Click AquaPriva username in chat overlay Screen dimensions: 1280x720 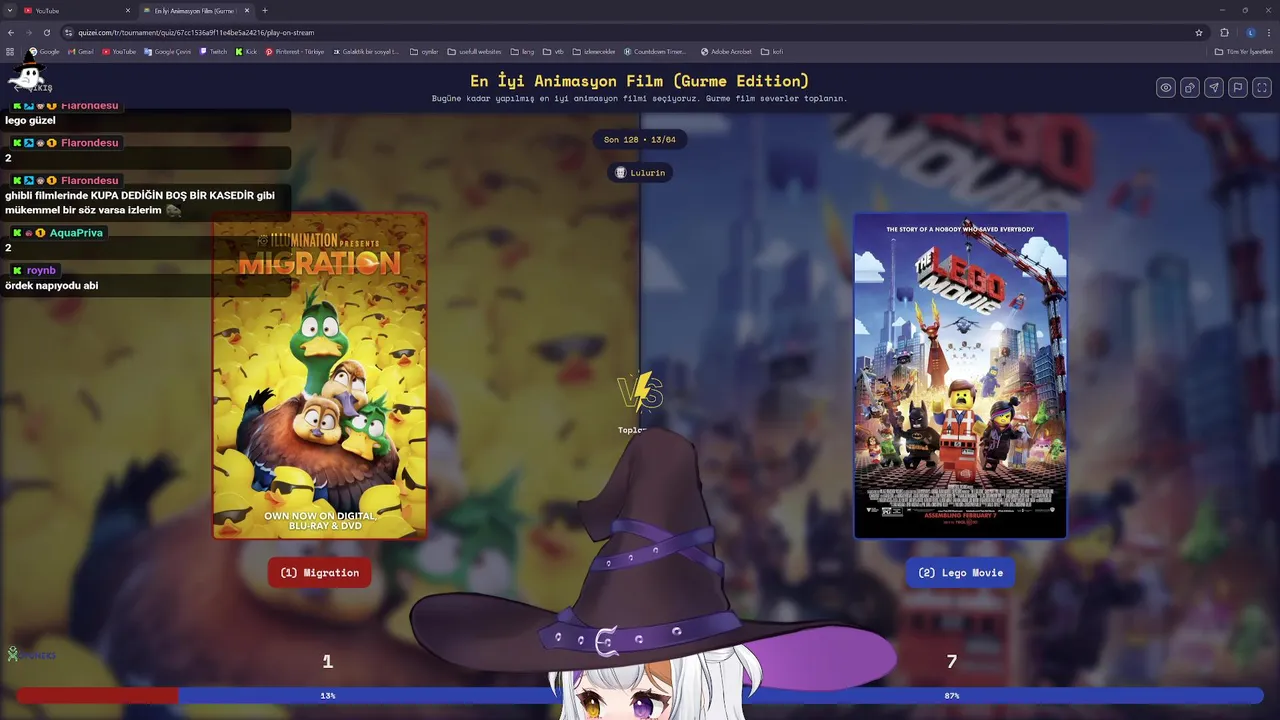click(77, 233)
